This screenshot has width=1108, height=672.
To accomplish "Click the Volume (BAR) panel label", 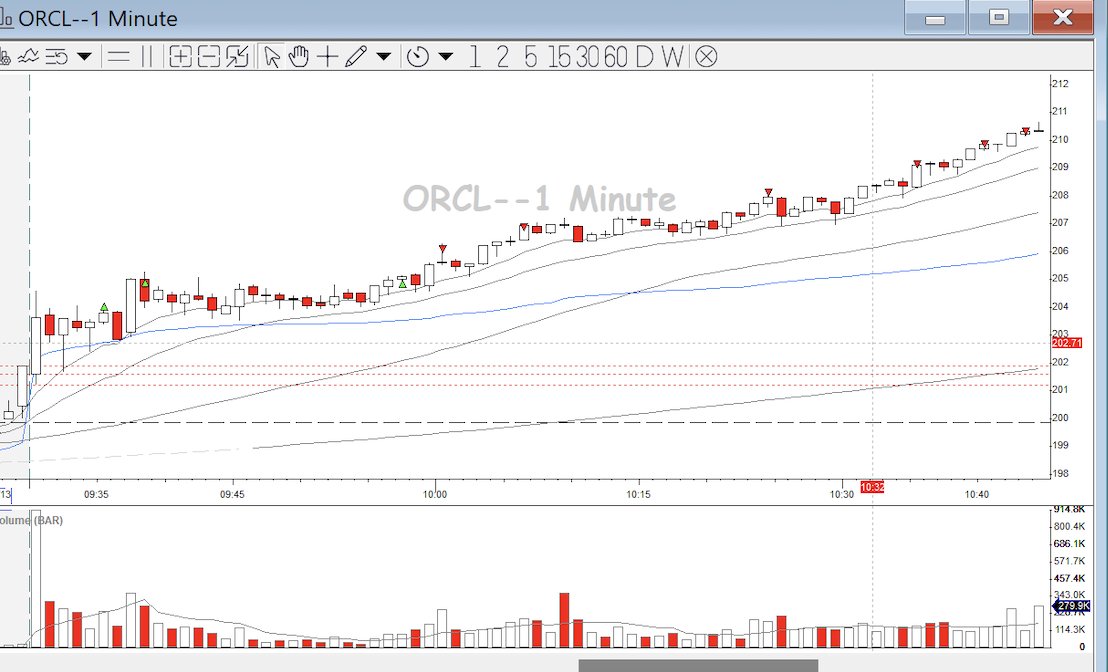I will pos(31,520).
